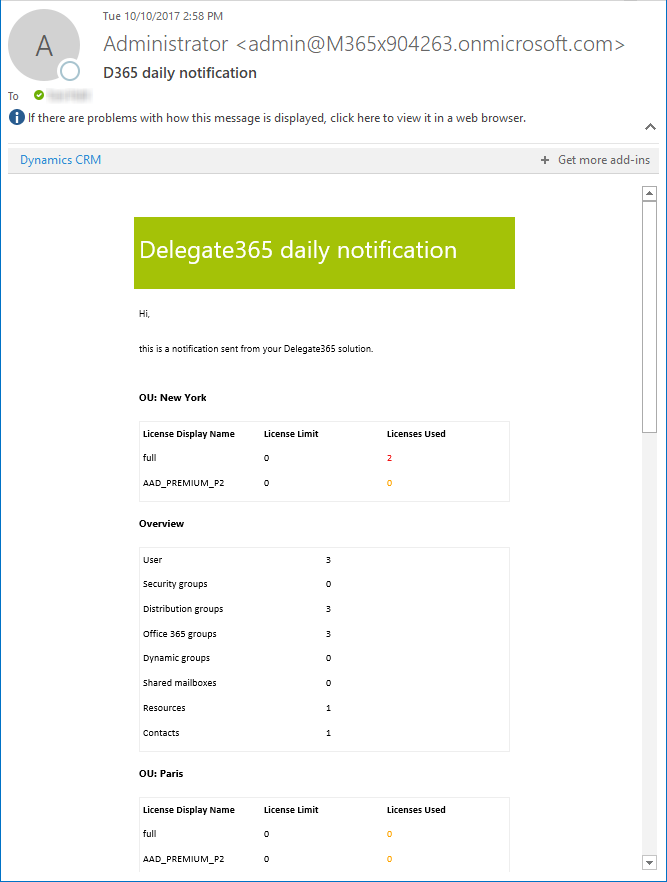Collapse the message header with the chevron

pos(650,127)
